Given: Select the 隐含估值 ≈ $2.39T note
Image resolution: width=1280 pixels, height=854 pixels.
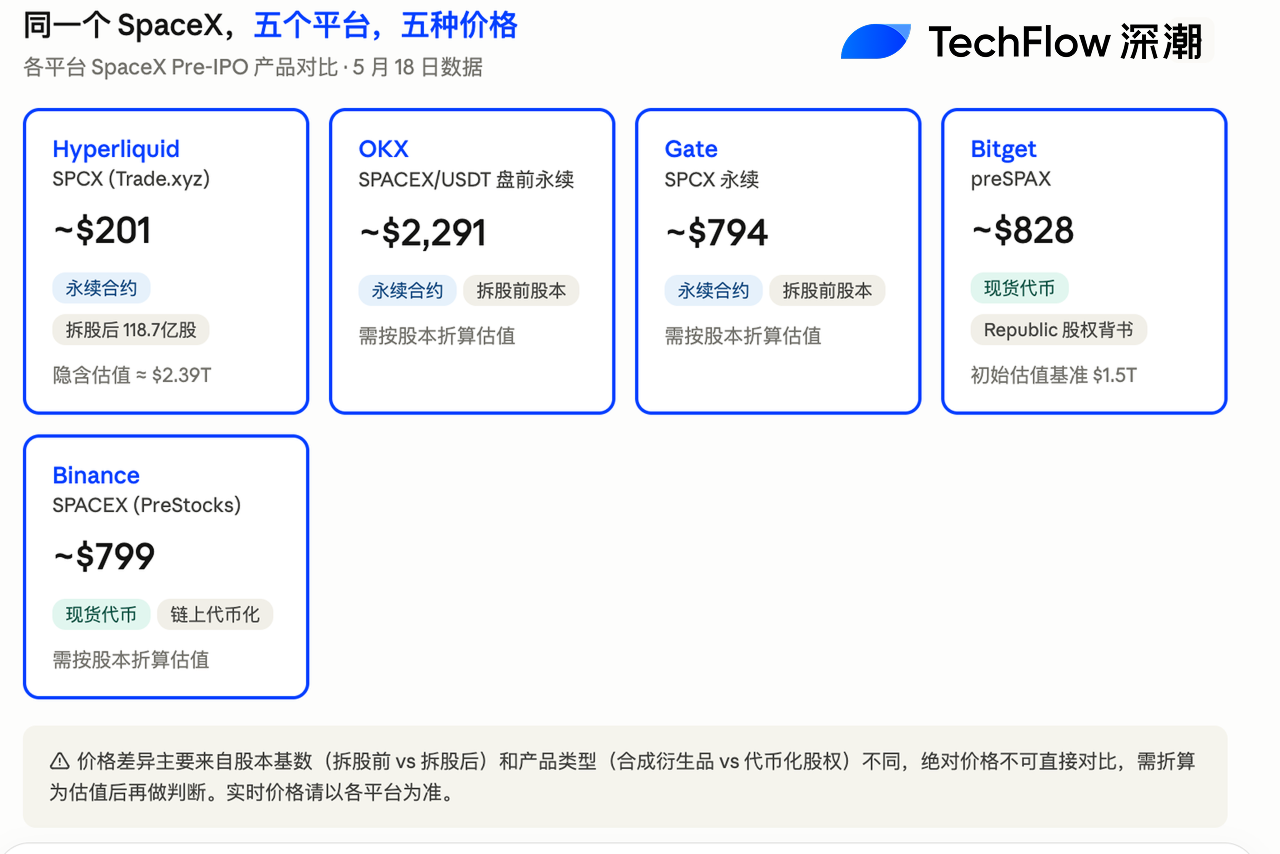Looking at the screenshot, I should 132,376.
